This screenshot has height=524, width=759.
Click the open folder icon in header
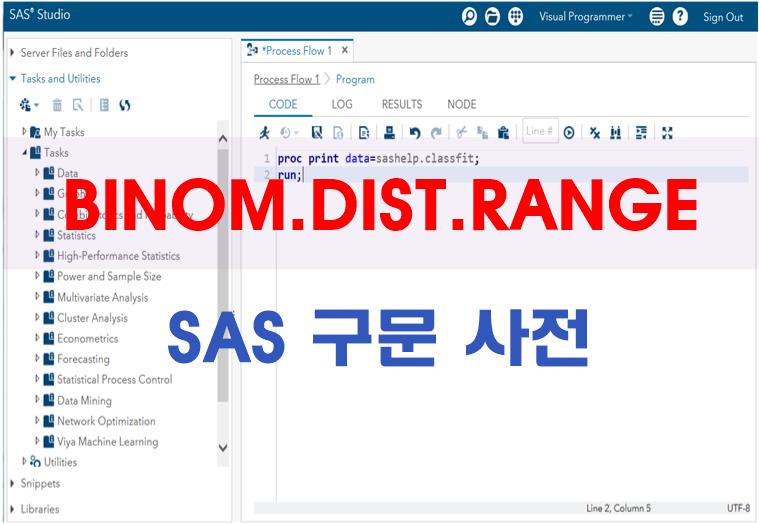[492, 17]
